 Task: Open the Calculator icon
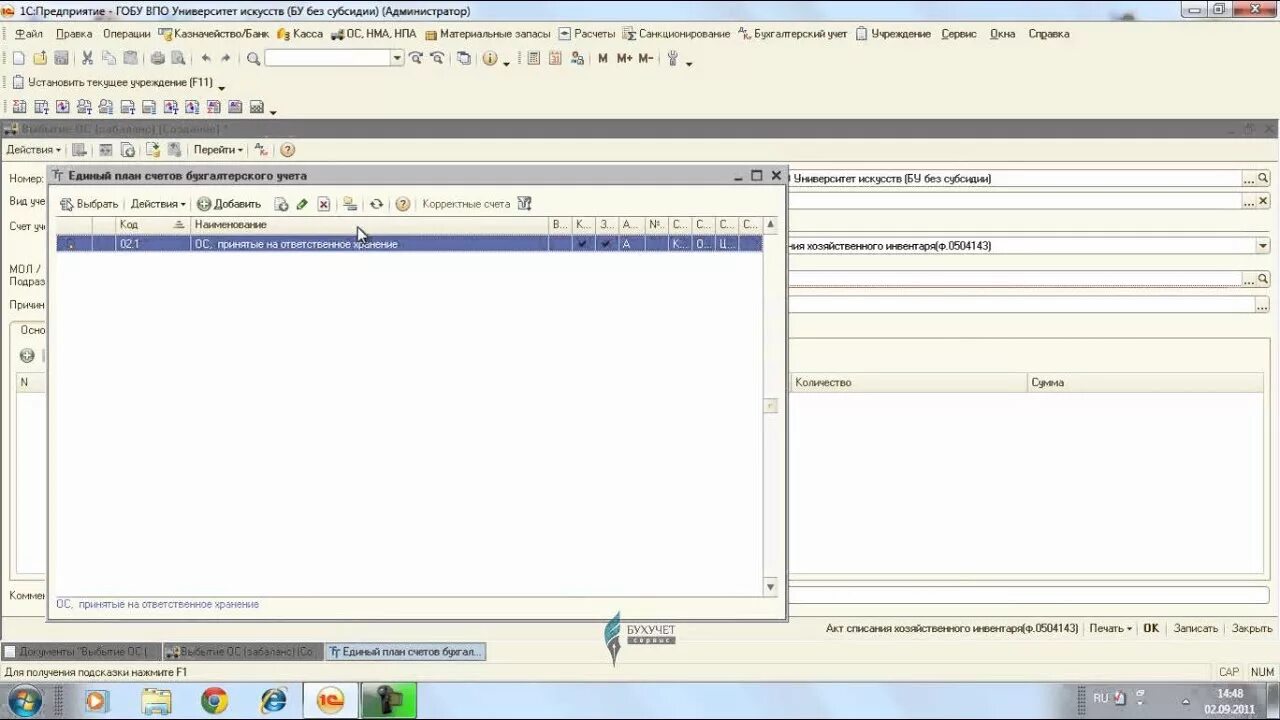tap(533, 58)
